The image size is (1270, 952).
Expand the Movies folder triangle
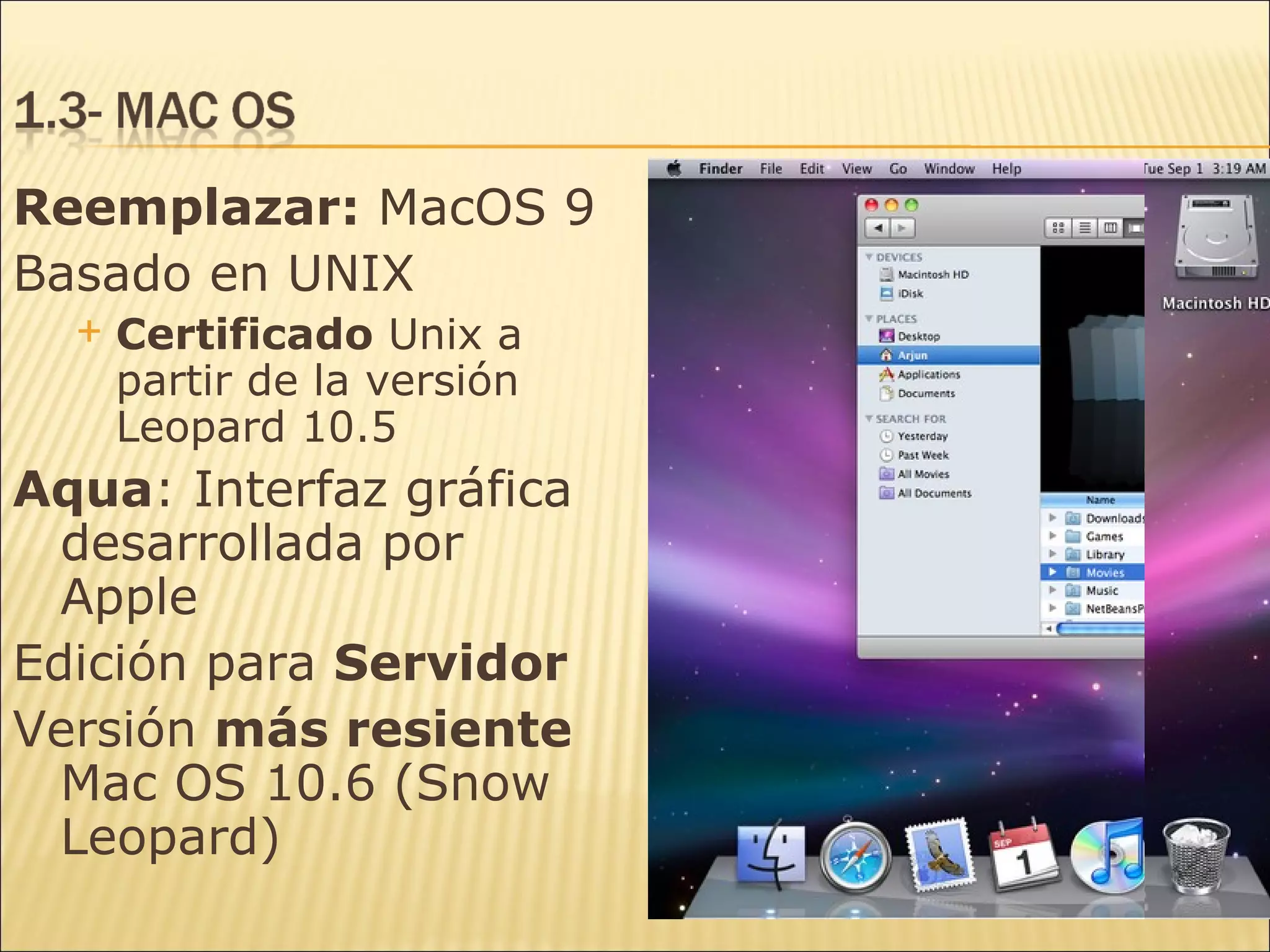tap(1052, 572)
